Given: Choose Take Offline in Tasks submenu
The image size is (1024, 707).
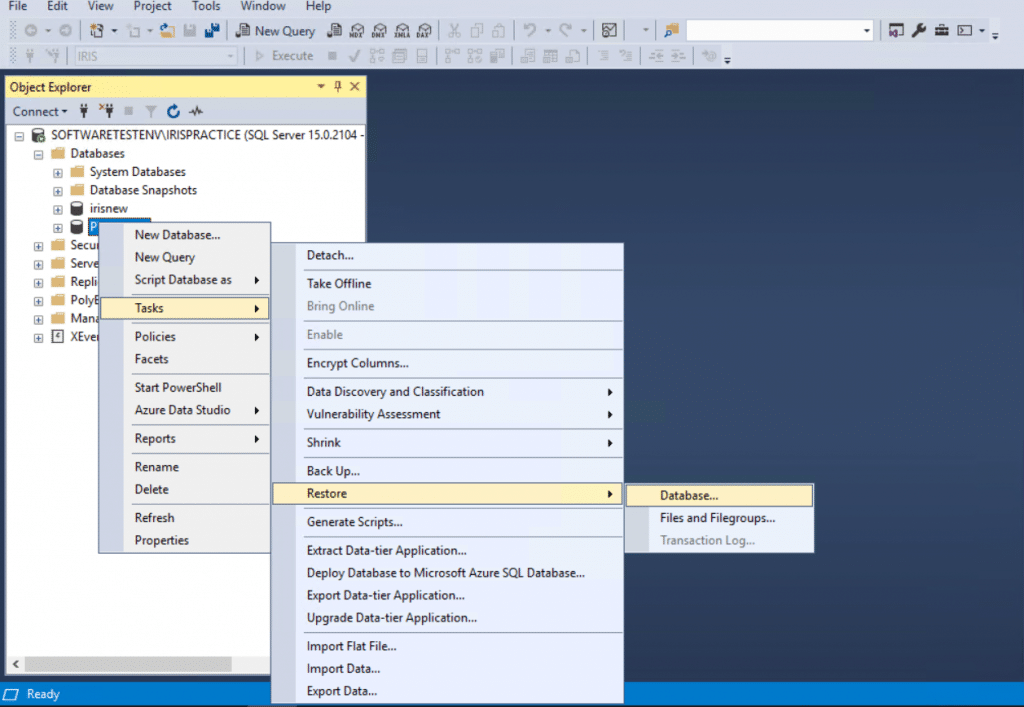Looking at the screenshot, I should (x=448, y=284).
